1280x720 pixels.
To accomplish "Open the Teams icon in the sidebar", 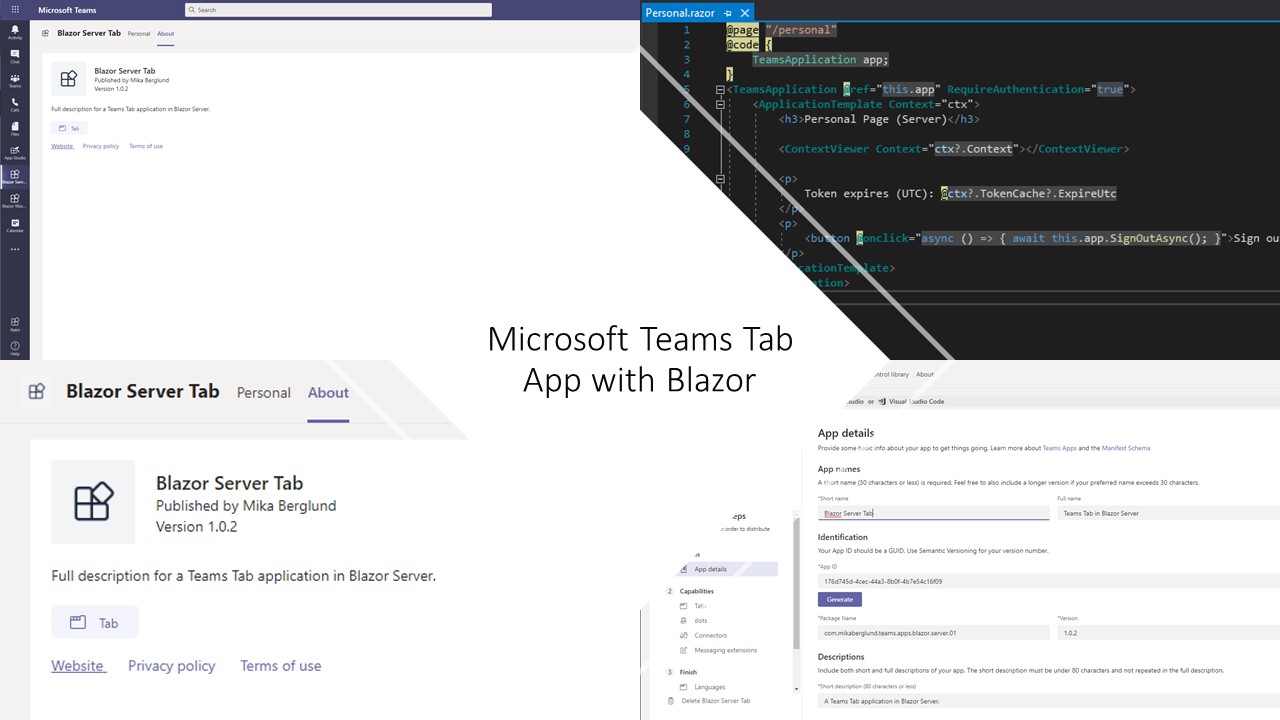I will pos(15,80).
